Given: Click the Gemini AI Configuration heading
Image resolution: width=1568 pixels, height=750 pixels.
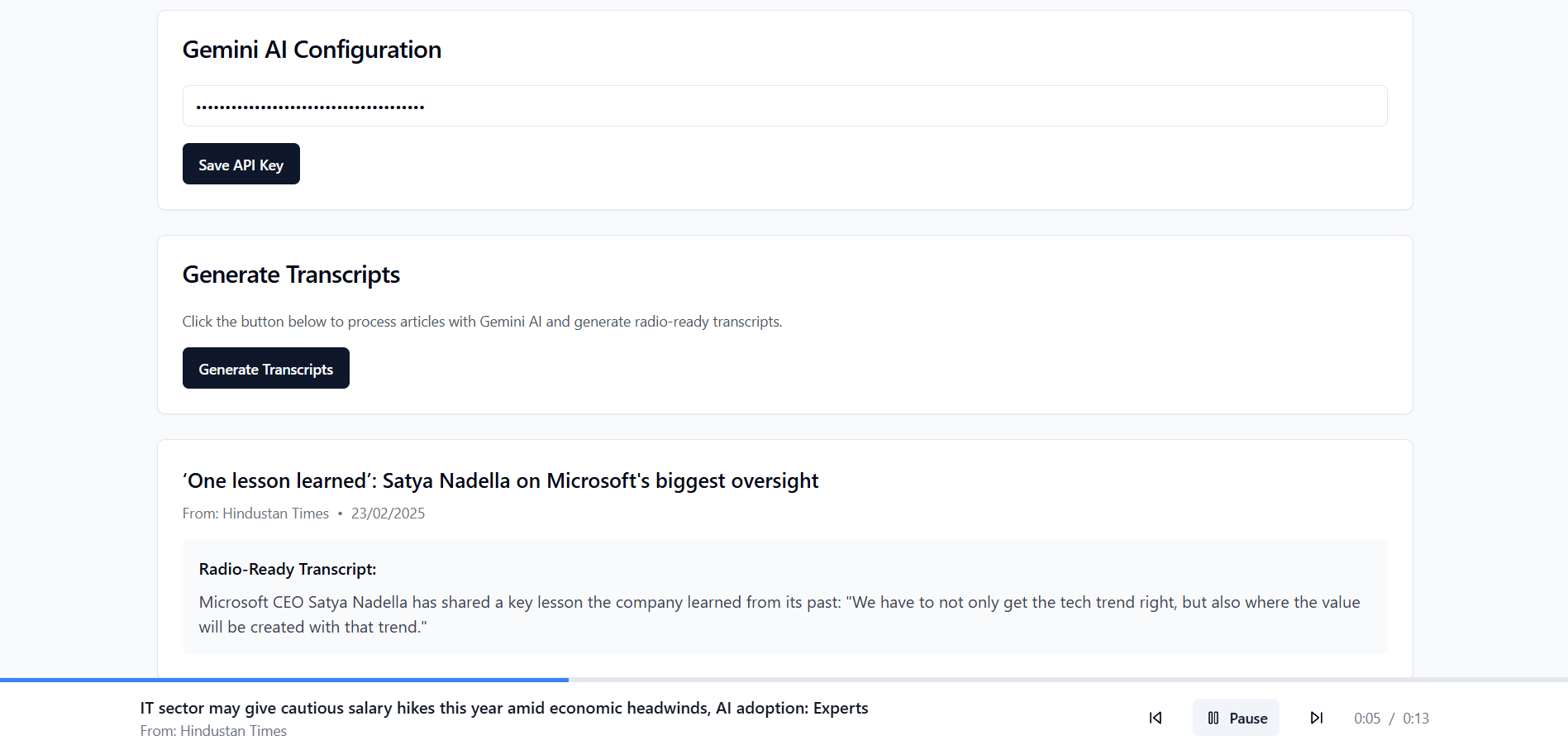Looking at the screenshot, I should pos(312,50).
